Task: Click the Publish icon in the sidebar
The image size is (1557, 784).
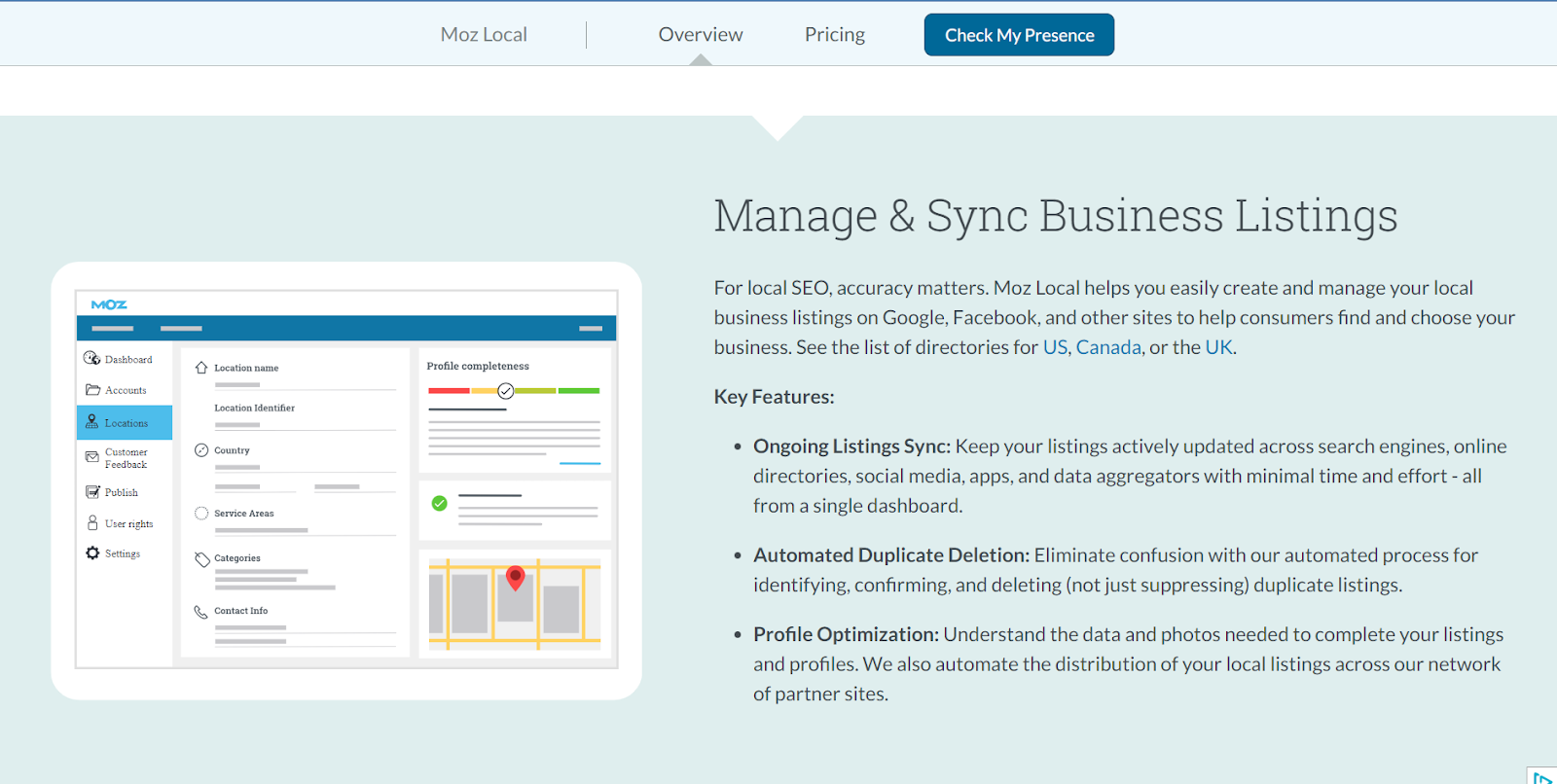Action: click(x=92, y=492)
